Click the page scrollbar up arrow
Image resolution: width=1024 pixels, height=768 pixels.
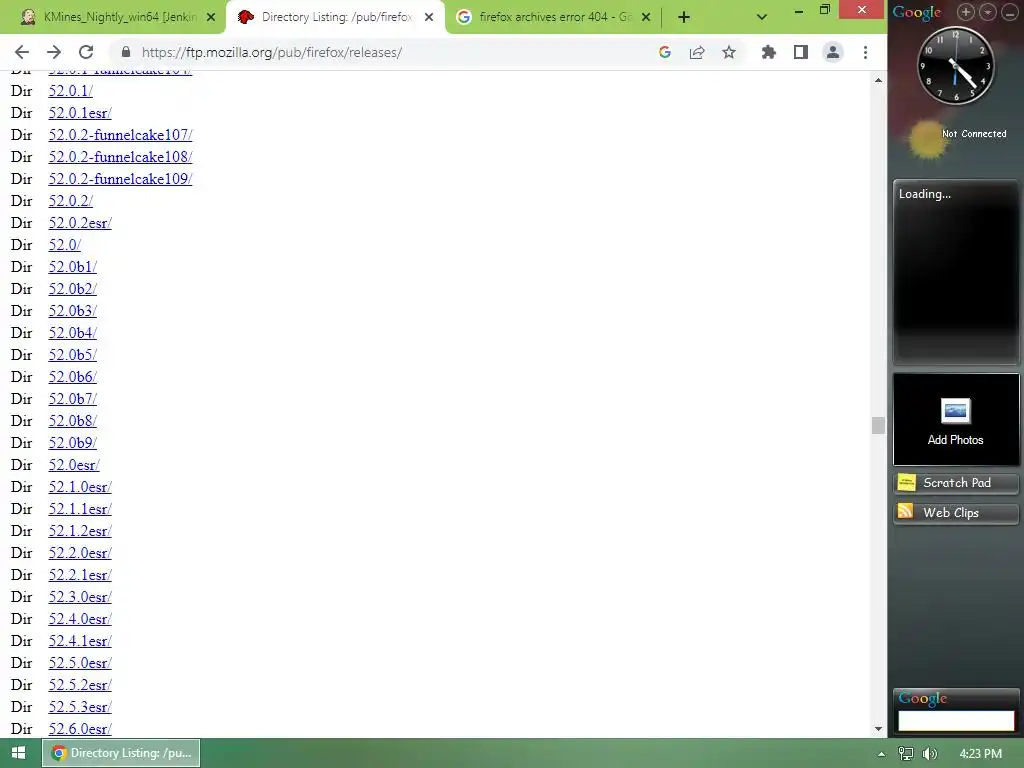pos(878,80)
